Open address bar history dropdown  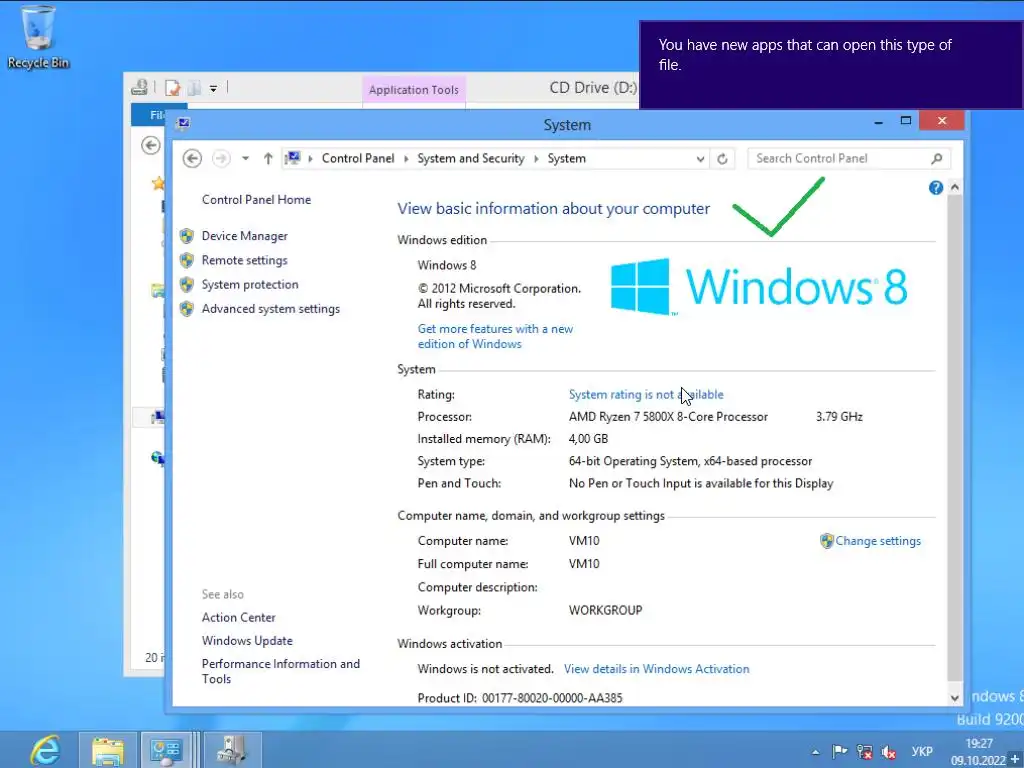click(700, 159)
